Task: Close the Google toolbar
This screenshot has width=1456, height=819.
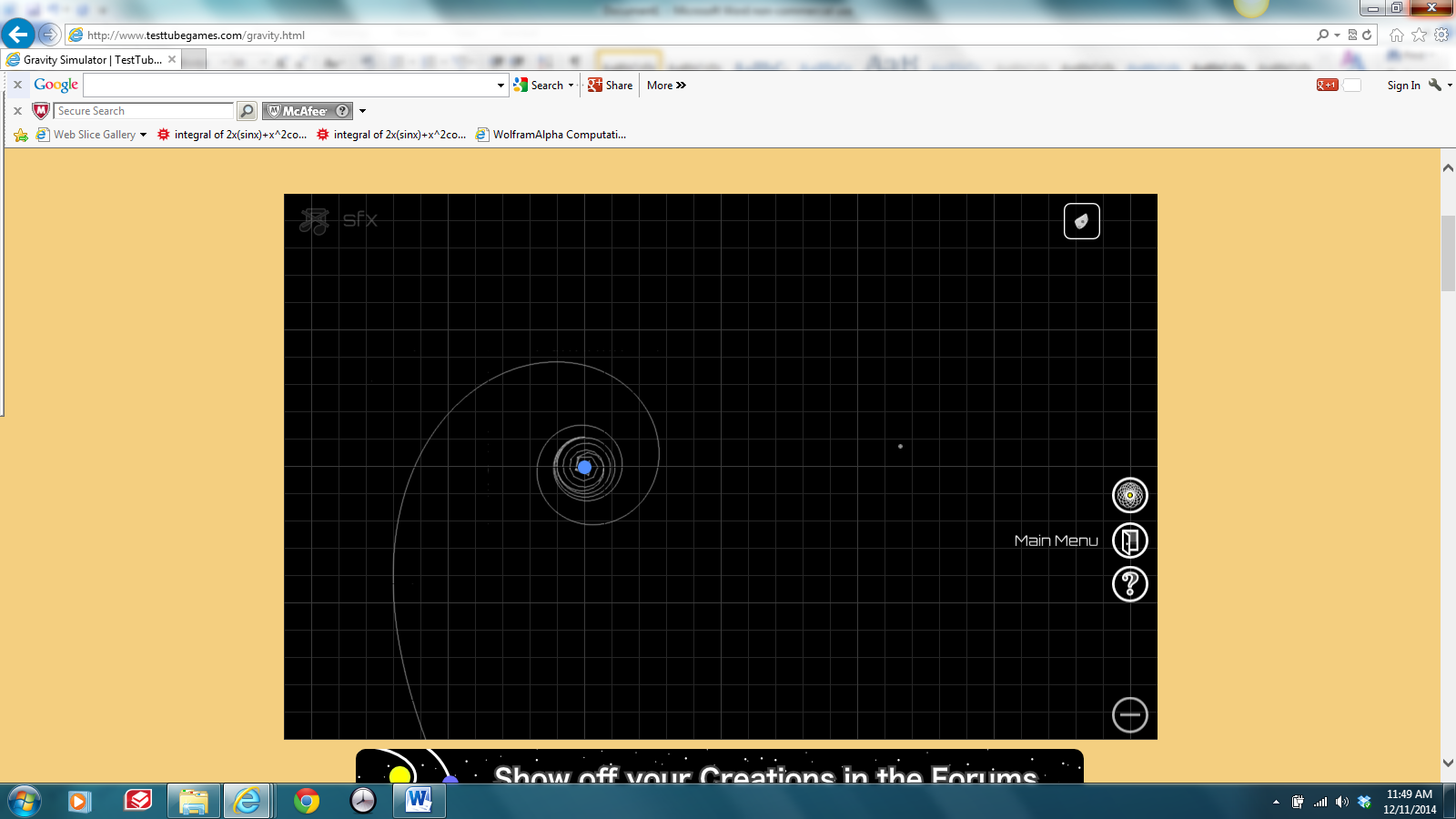Action: 17,85
